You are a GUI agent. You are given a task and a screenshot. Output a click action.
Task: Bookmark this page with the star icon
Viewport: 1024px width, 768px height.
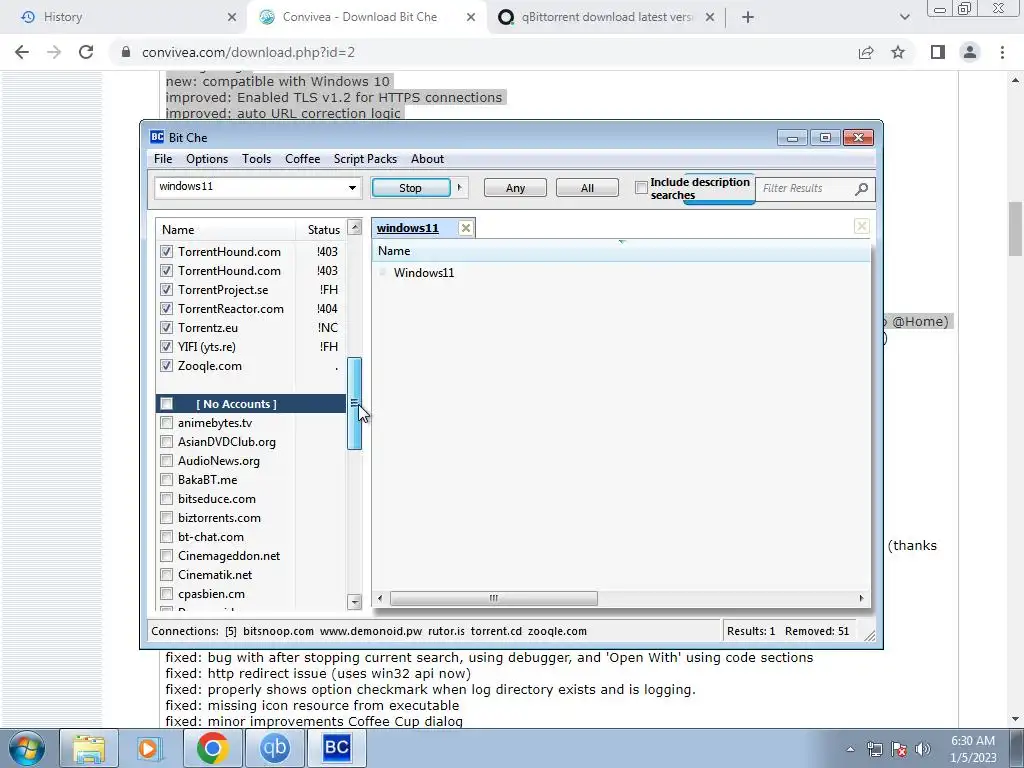898,52
